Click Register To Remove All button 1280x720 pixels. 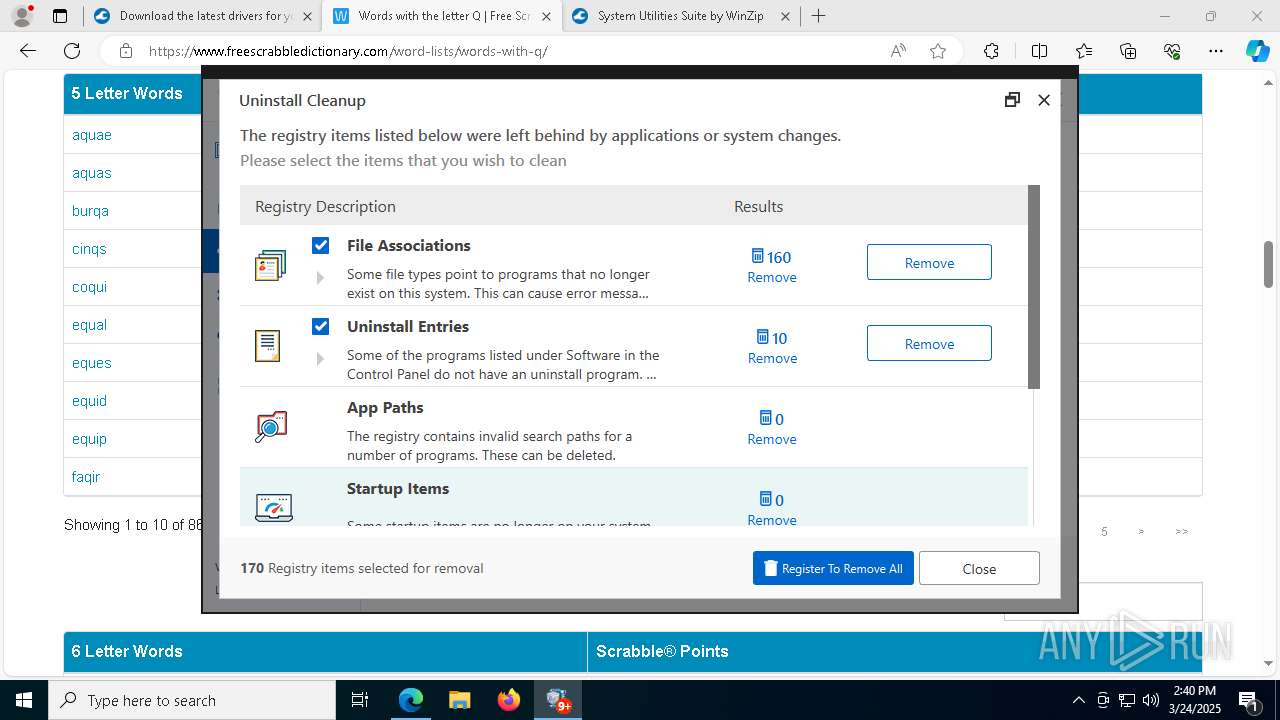(833, 568)
